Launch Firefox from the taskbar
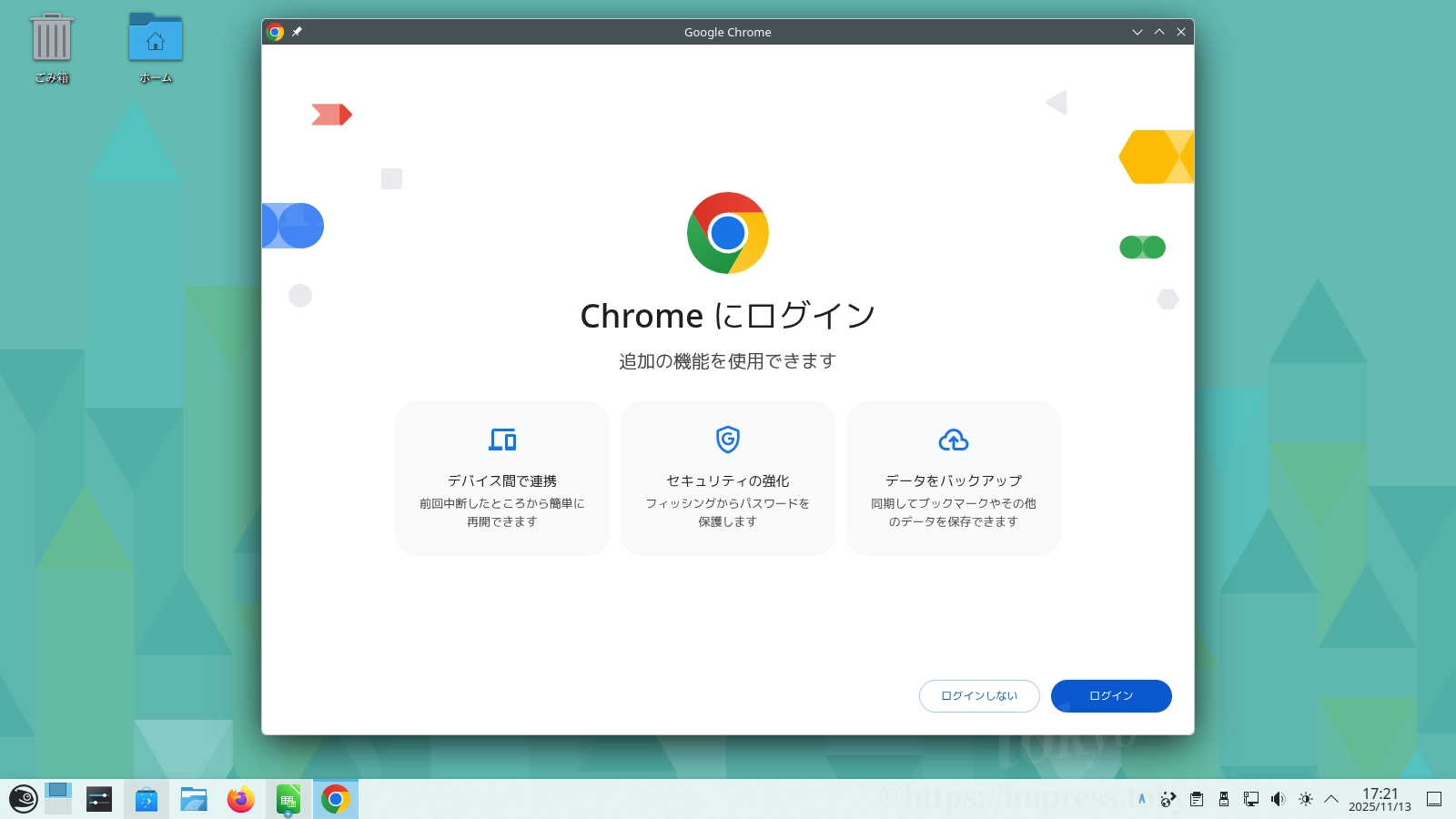The image size is (1456, 819). (241, 799)
